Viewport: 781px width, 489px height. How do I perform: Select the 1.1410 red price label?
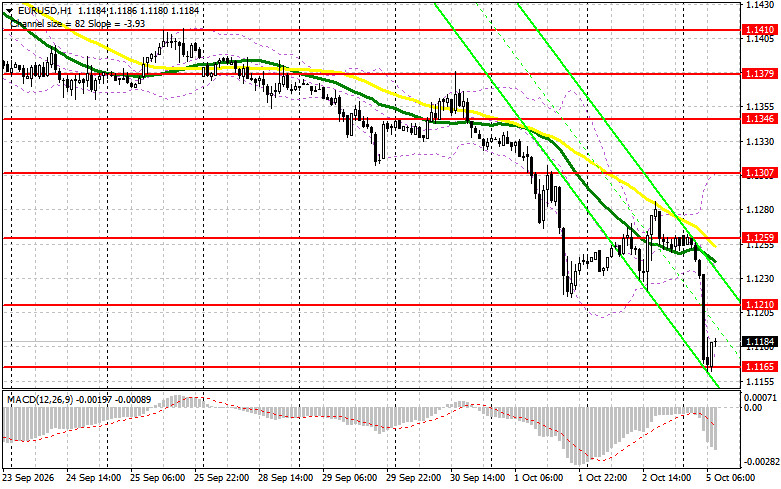tap(760, 30)
